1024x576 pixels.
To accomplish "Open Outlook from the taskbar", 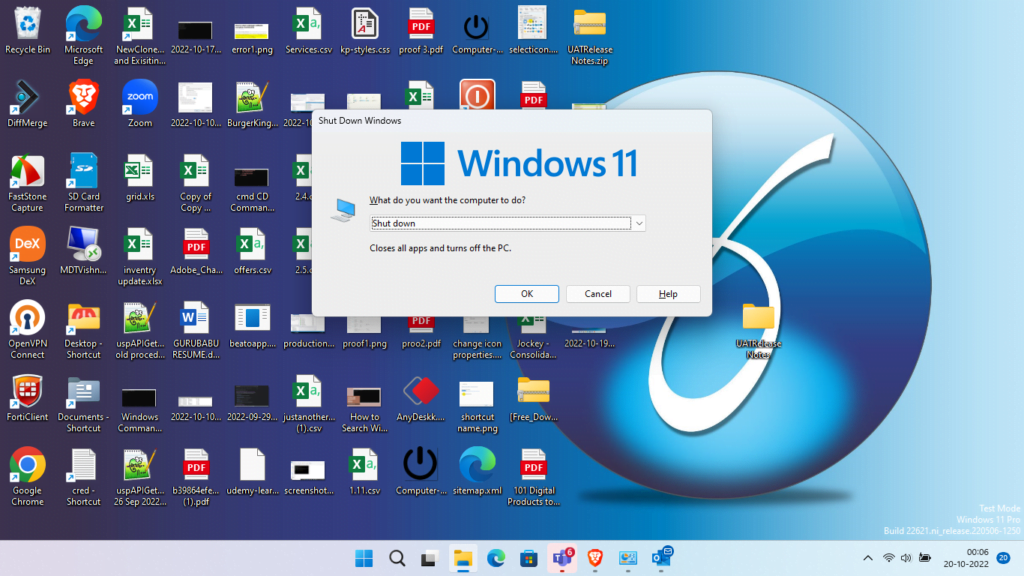I will pos(662,558).
